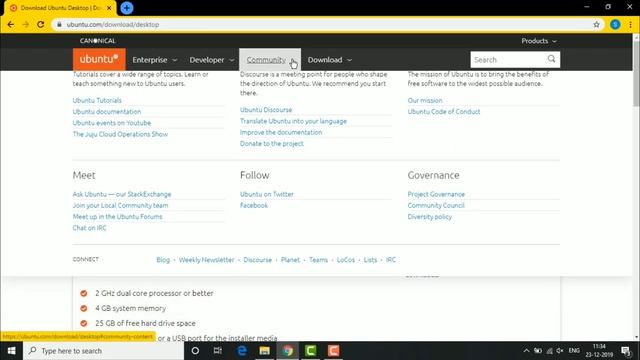The width and height of the screenshot is (640, 360).
Task: Launch Microsoft Edge from taskbar
Action: pyautogui.click(x=242, y=351)
